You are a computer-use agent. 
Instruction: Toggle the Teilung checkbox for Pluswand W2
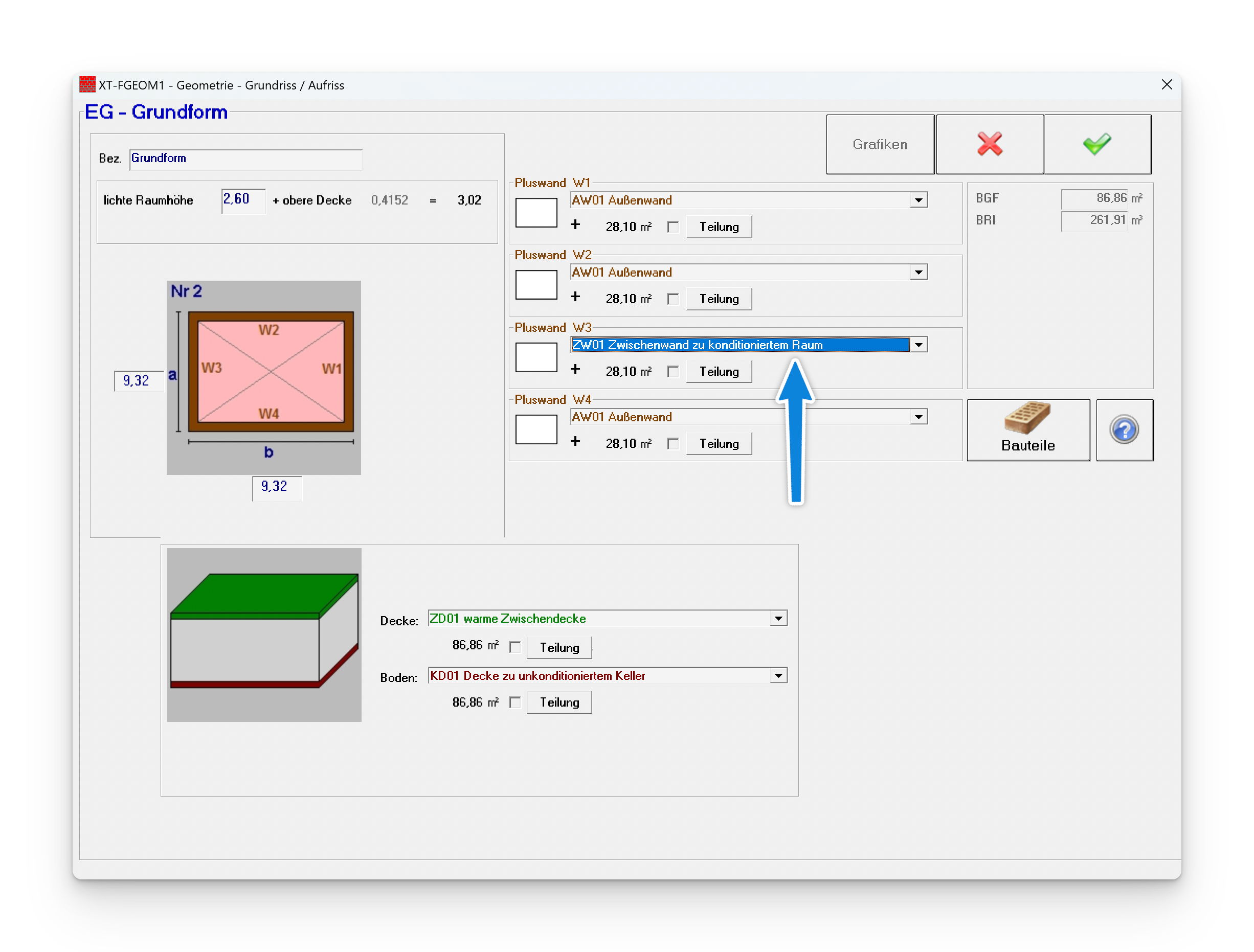[x=673, y=299]
